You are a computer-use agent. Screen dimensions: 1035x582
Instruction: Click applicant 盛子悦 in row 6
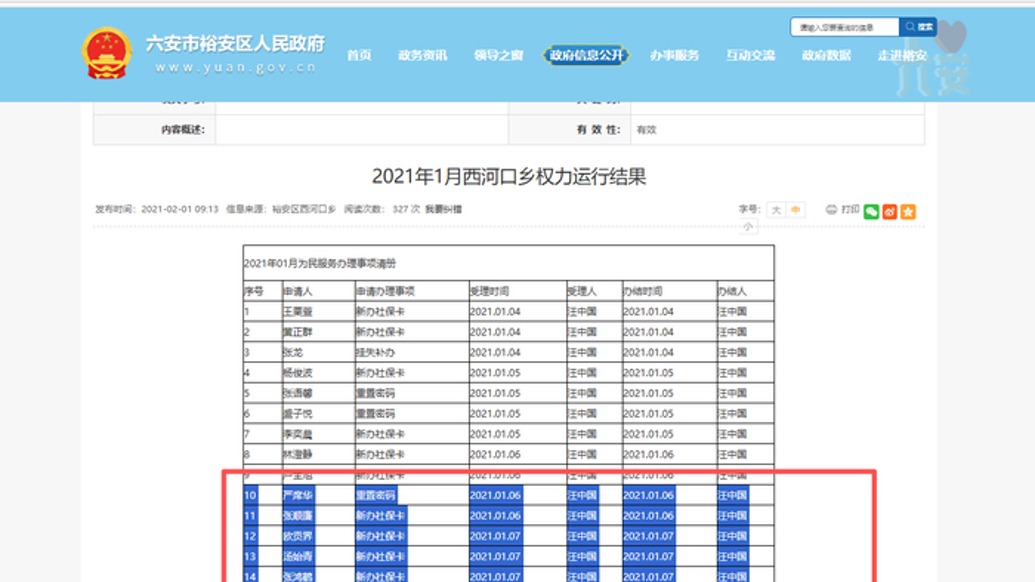tap(298, 414)
